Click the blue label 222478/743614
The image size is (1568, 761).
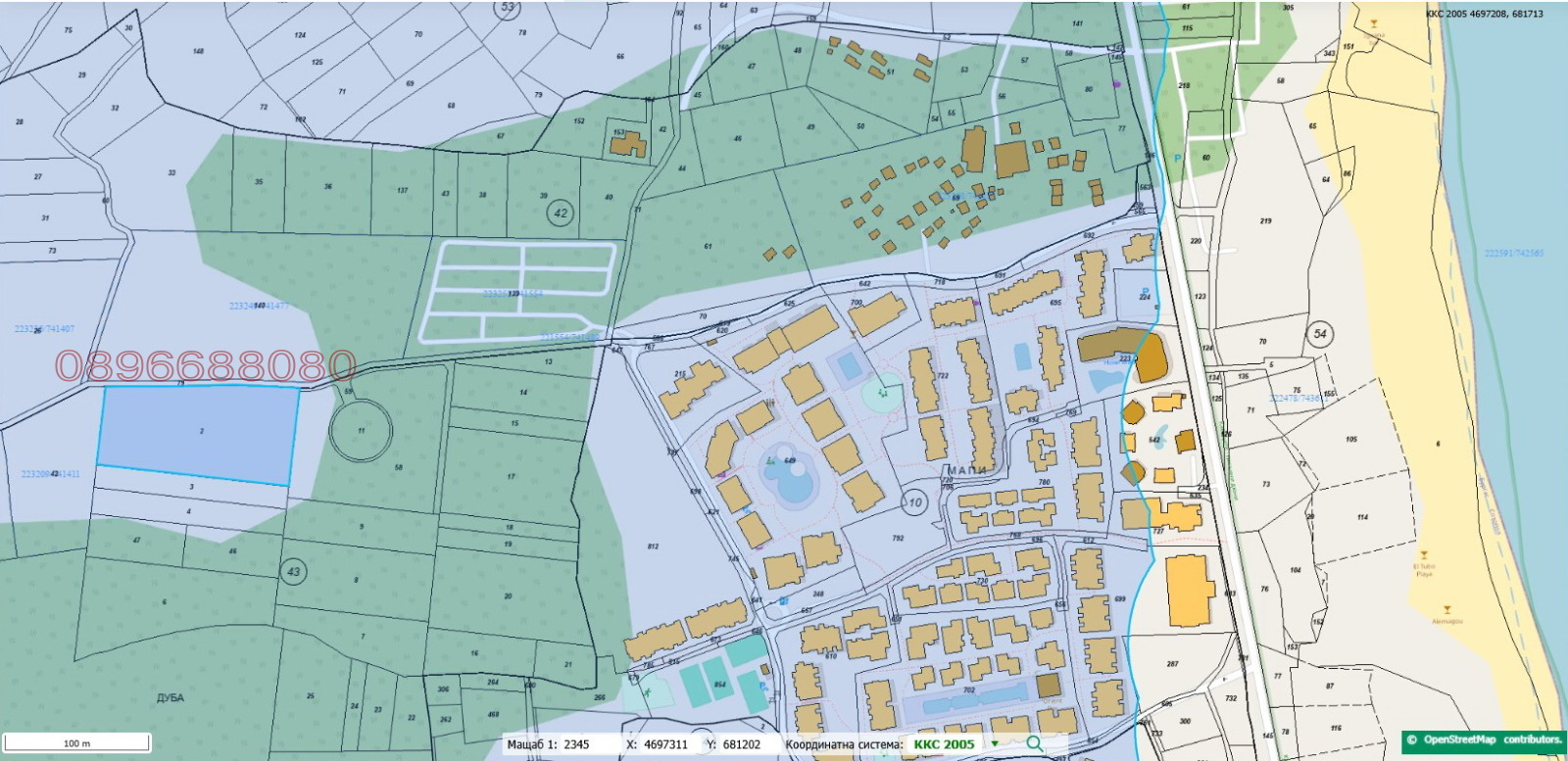coord(1296,399)
